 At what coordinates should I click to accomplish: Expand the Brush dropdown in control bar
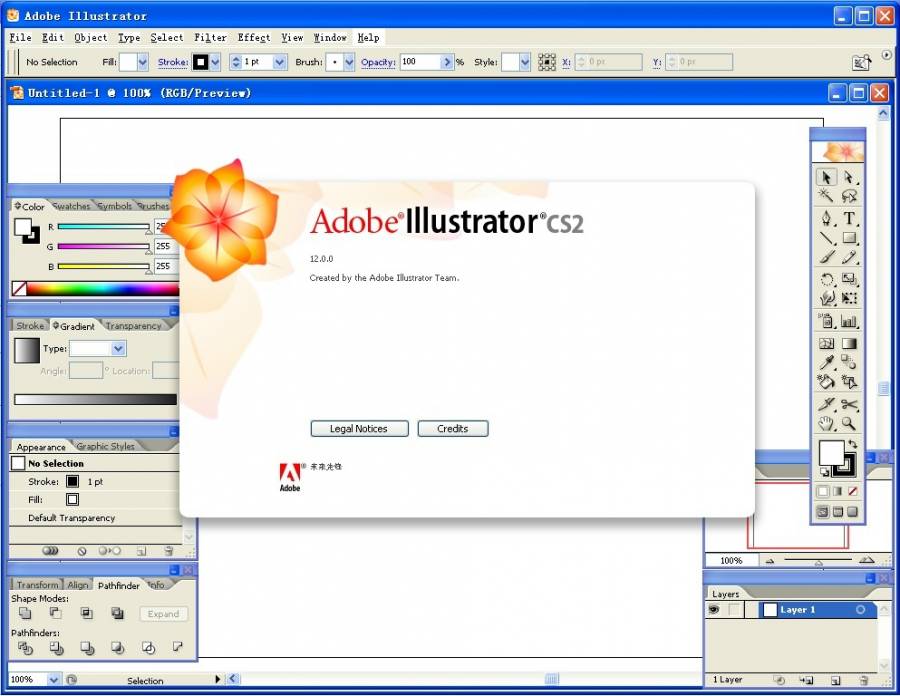[x=349, y=62]
